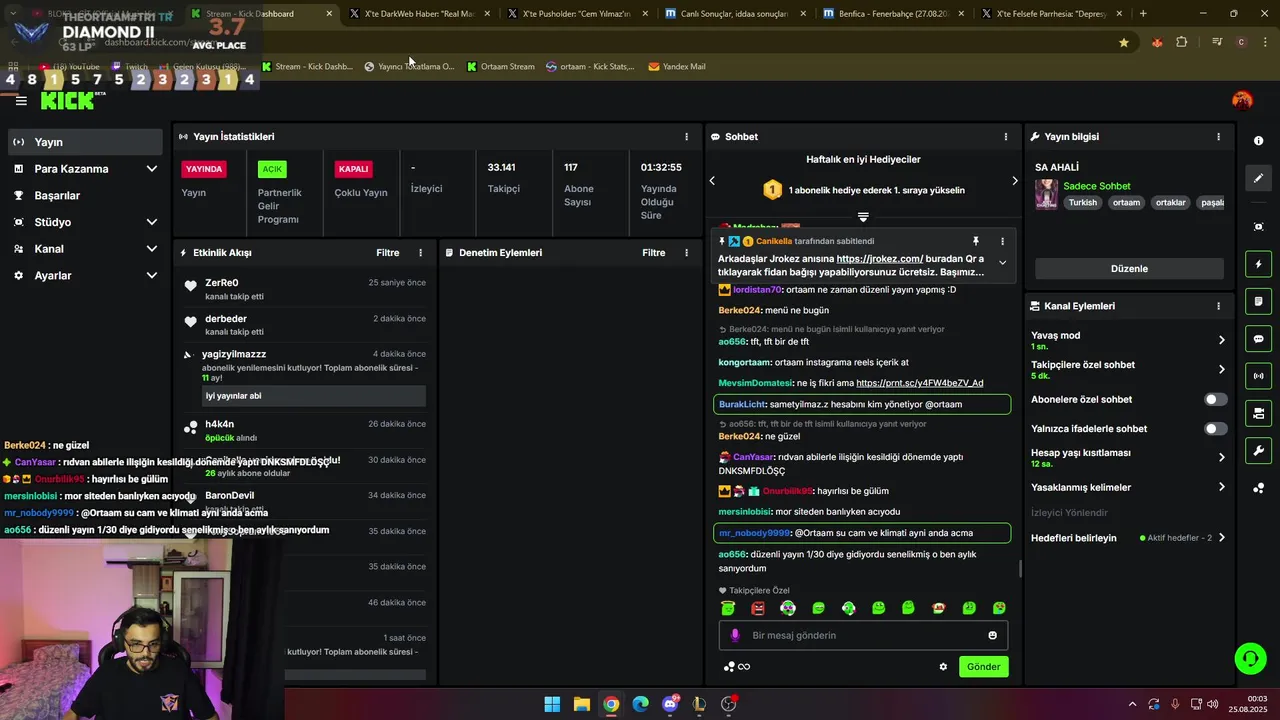Switch to Benfica - Fenerbahçe tab
Viewport: 1280px width, 720px height.
click(x=892, y=14)
